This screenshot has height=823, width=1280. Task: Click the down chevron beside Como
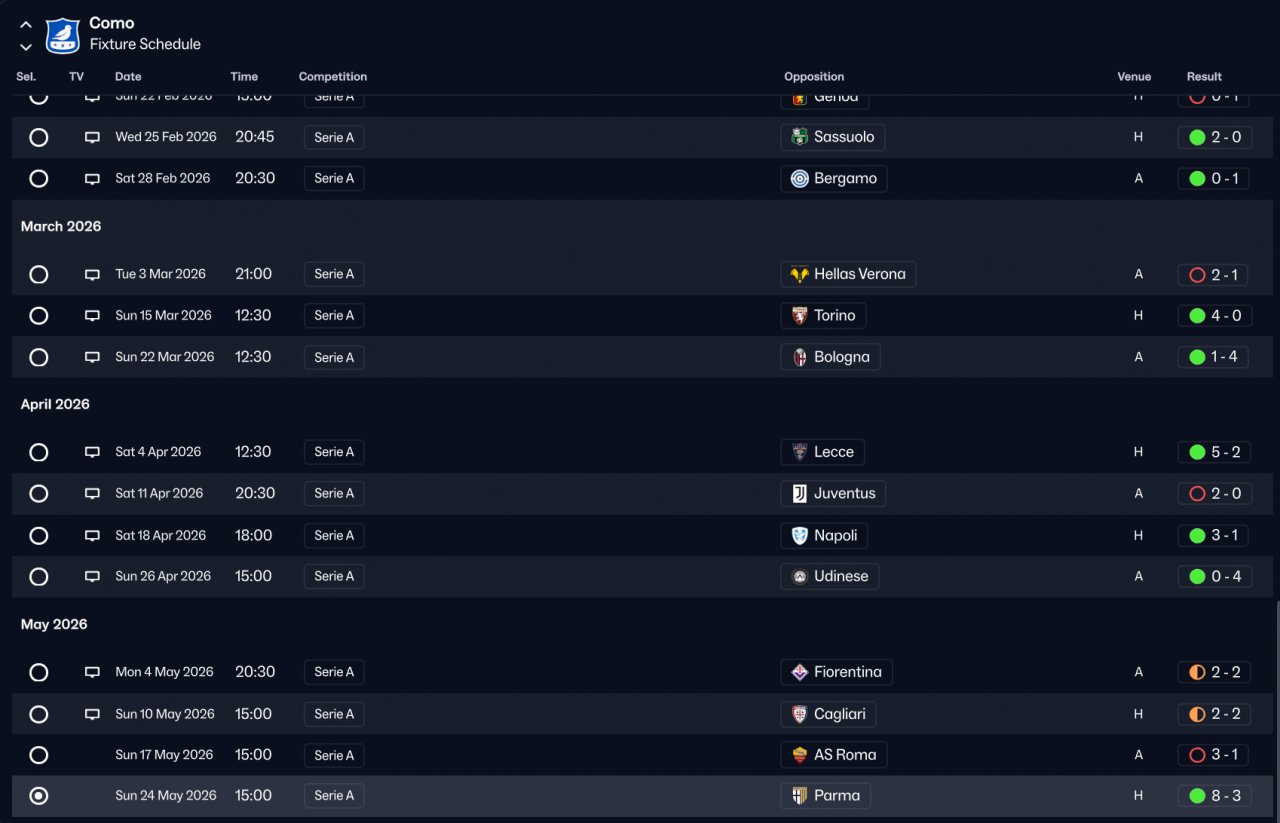click(x=26, y=47)
